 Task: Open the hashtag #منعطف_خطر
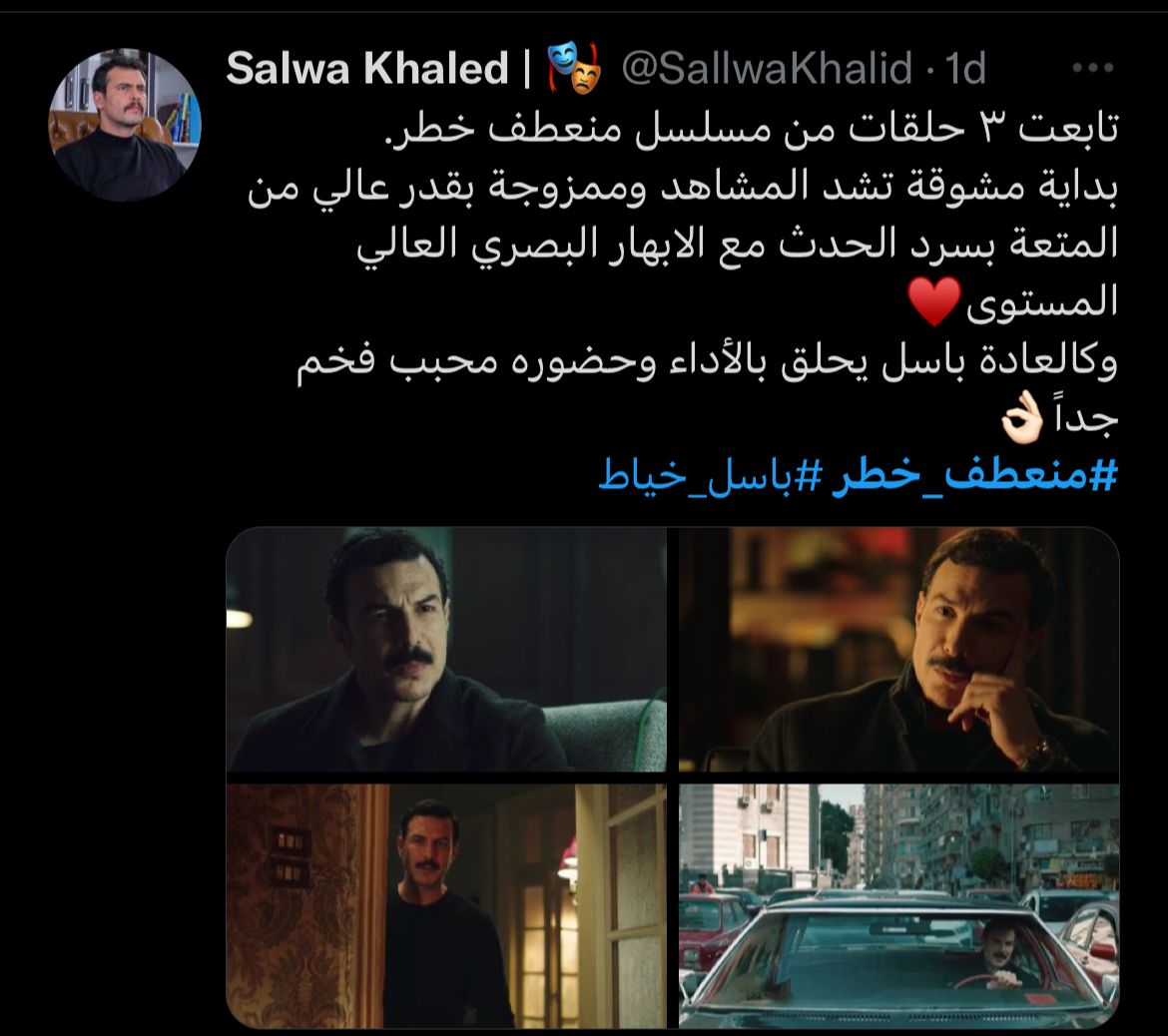tap(974, 476)
